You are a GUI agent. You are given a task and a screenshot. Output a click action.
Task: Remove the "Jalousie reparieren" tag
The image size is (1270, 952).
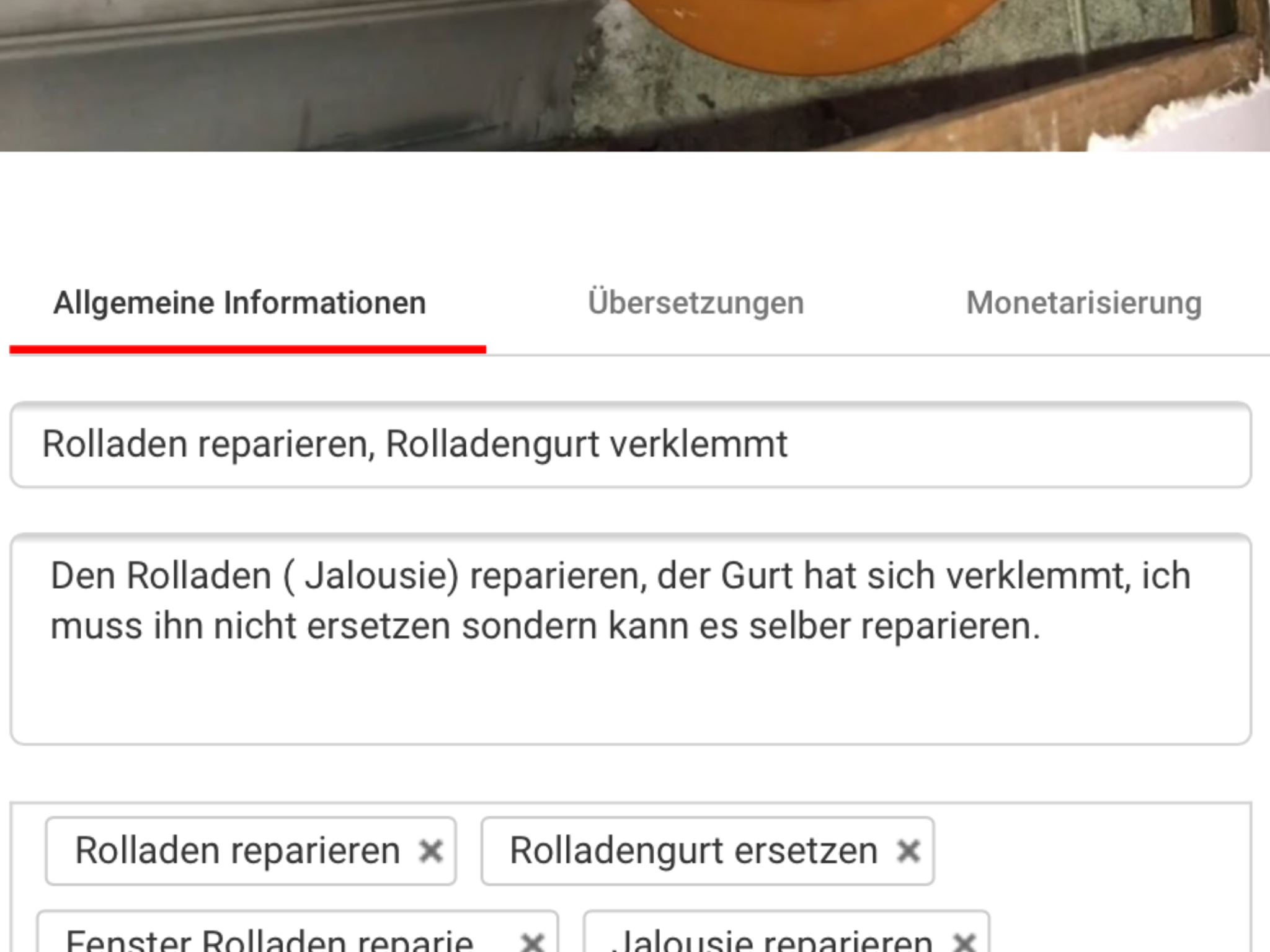(x=964, y=943)
